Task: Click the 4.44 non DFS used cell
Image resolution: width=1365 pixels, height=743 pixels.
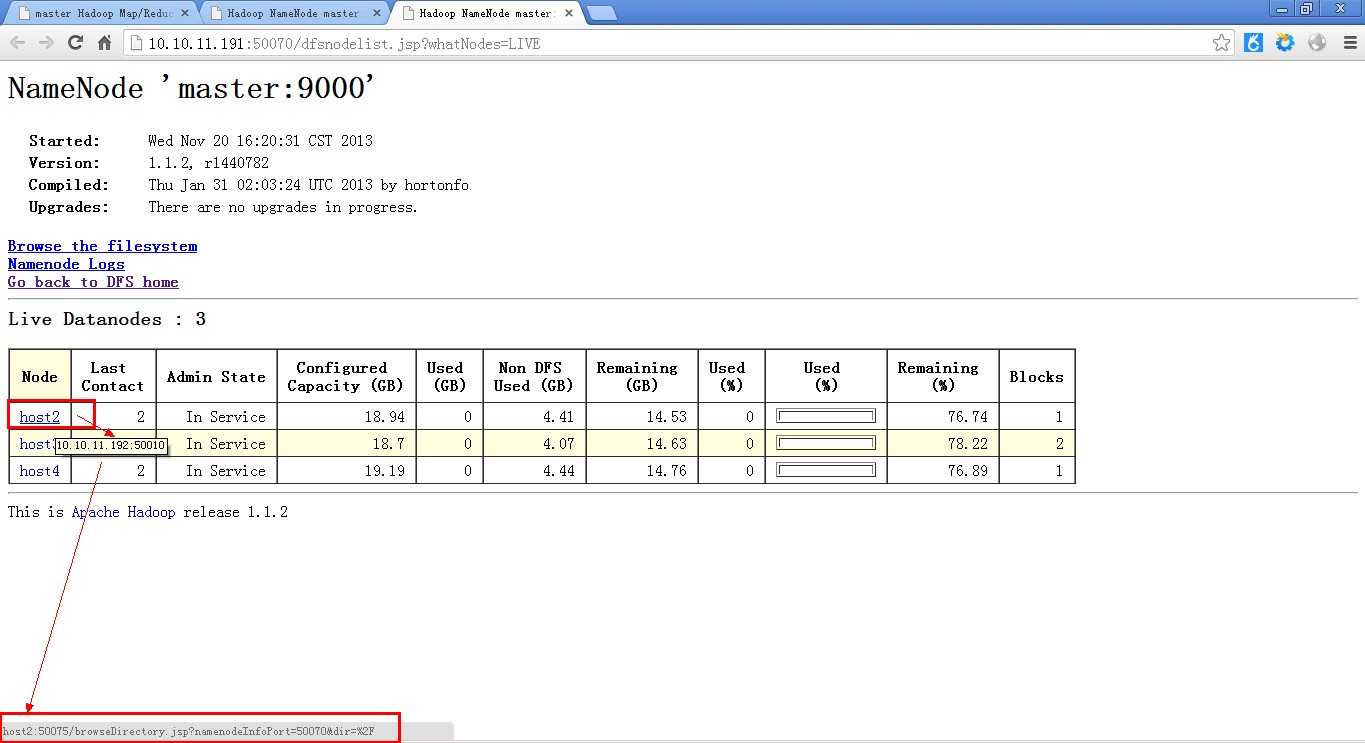Action: click(535, 470)
